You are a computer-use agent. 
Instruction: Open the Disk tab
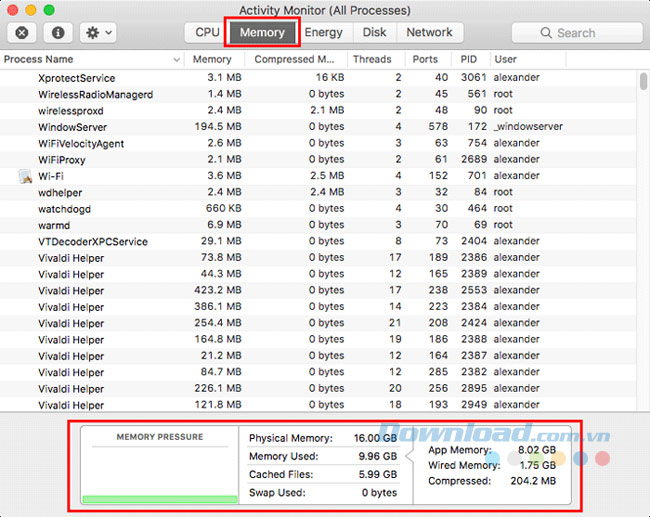click(375, 32)
